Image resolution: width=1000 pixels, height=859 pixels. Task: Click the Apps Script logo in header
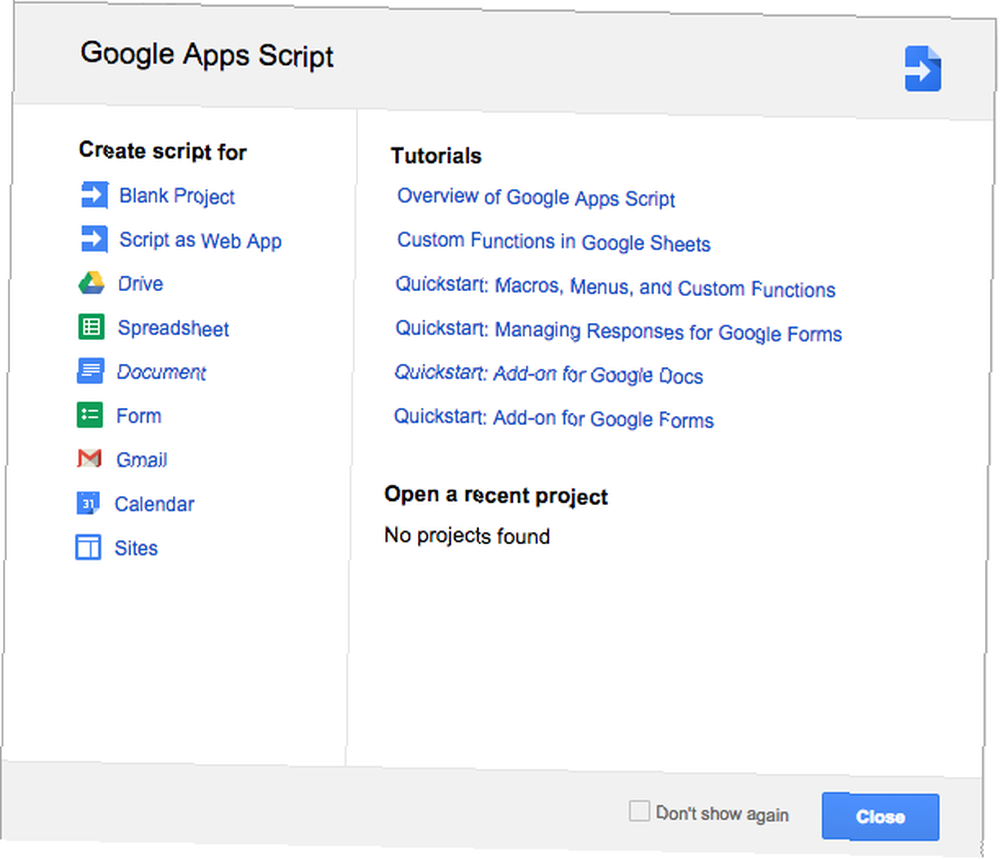click(922, 68)
